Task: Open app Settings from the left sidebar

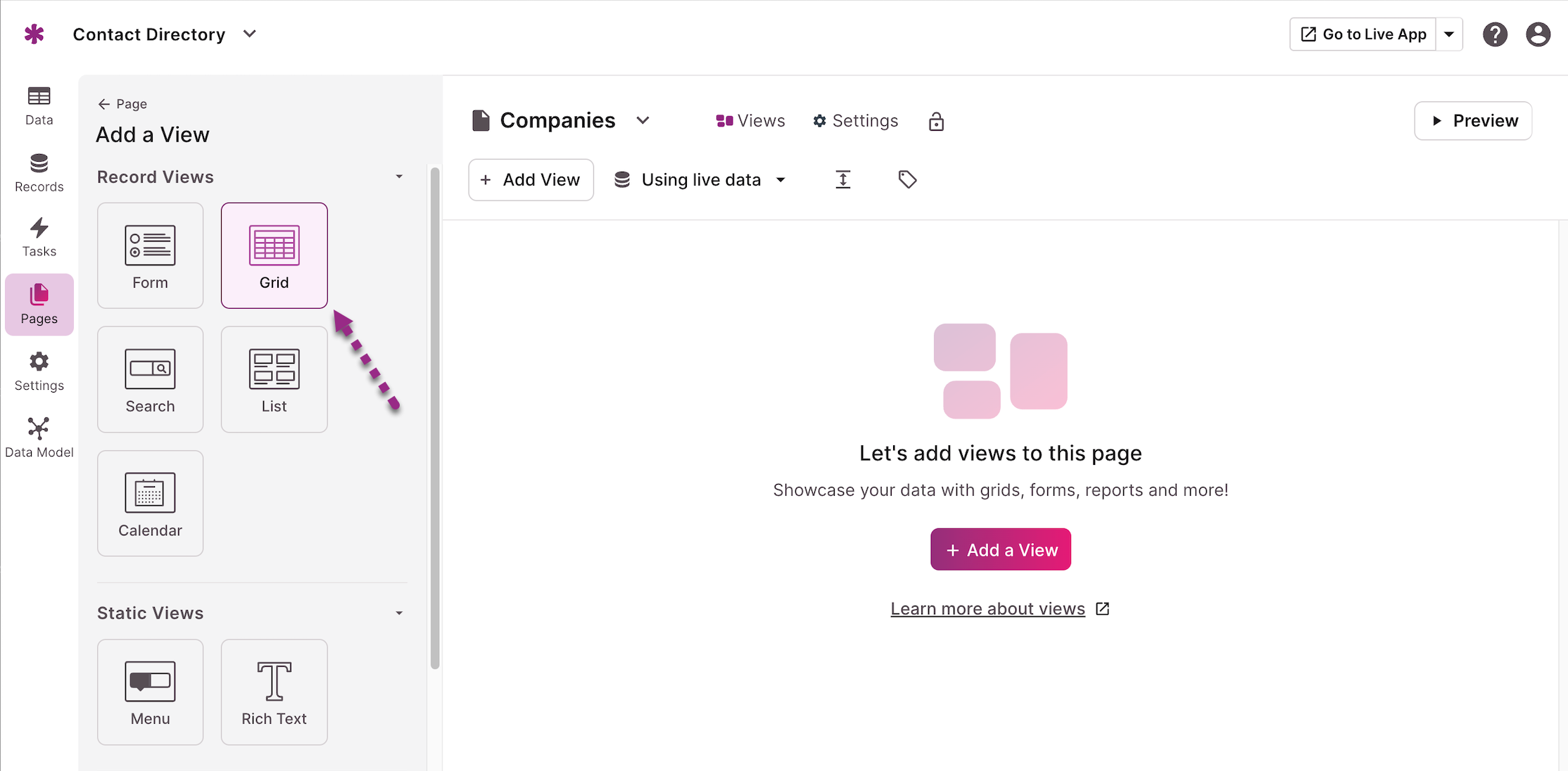Action: [x=39, y=371]
